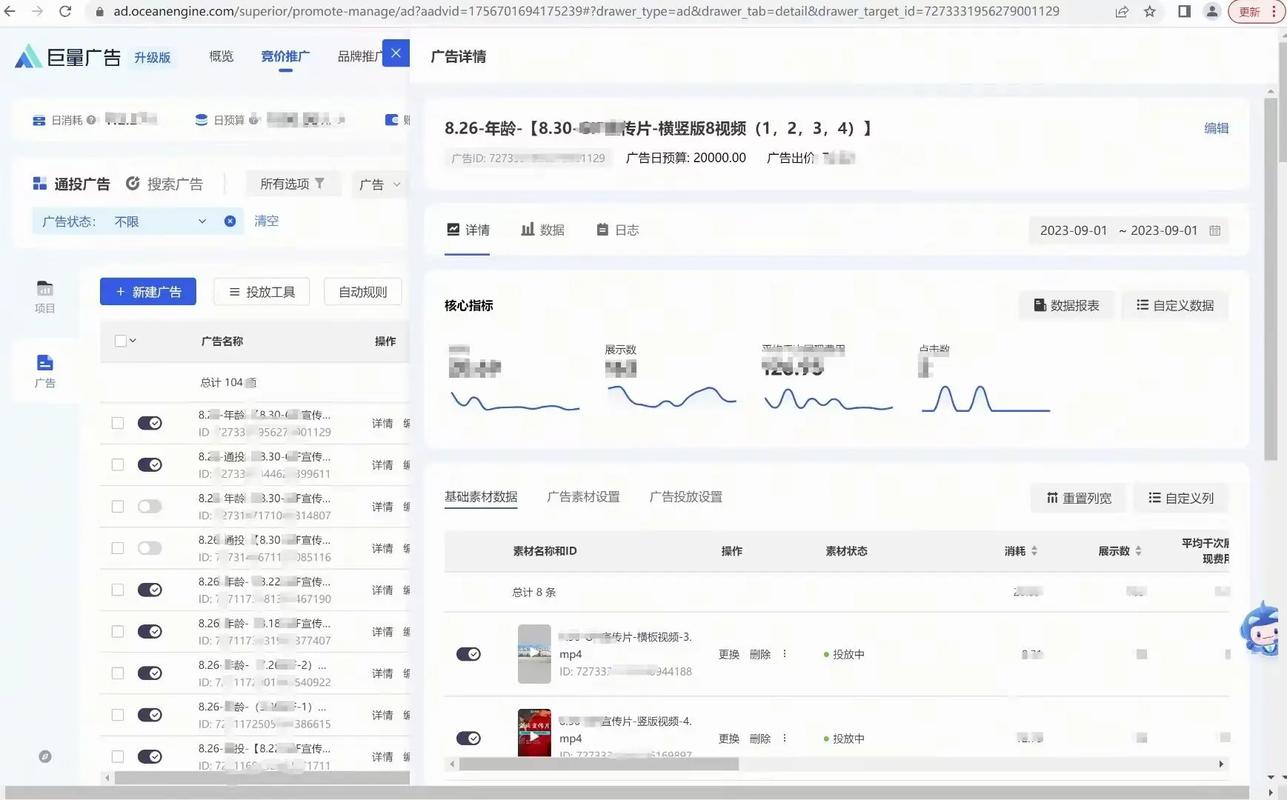Tick checkbox for ad ID ending 377407
Image resolution: width=1287 pixels, height=800 pixels.
[118, 632]
